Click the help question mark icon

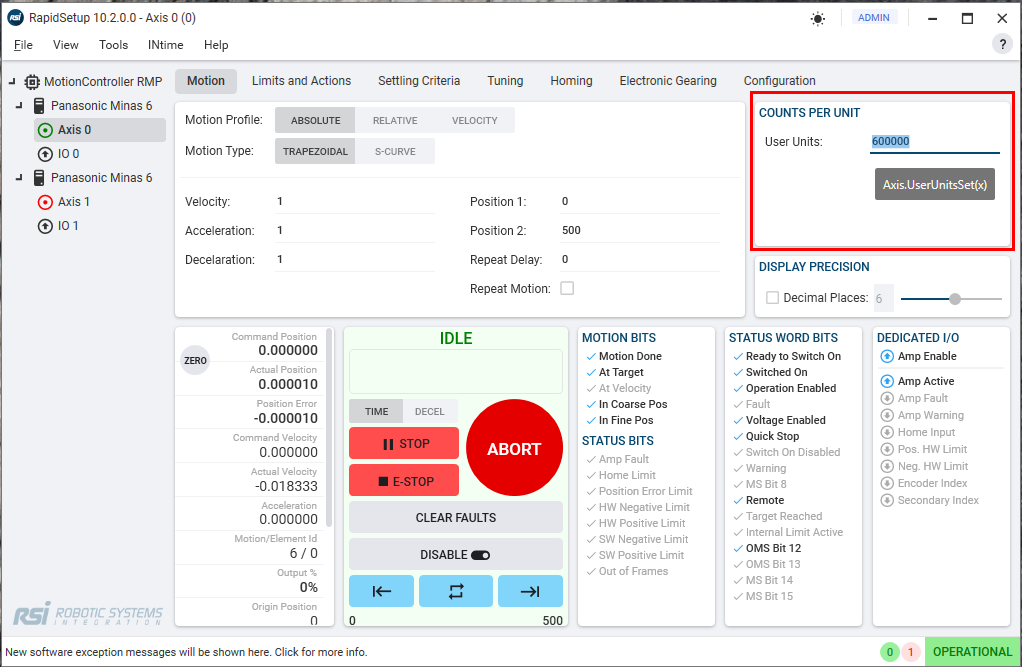coord(1001,44)
